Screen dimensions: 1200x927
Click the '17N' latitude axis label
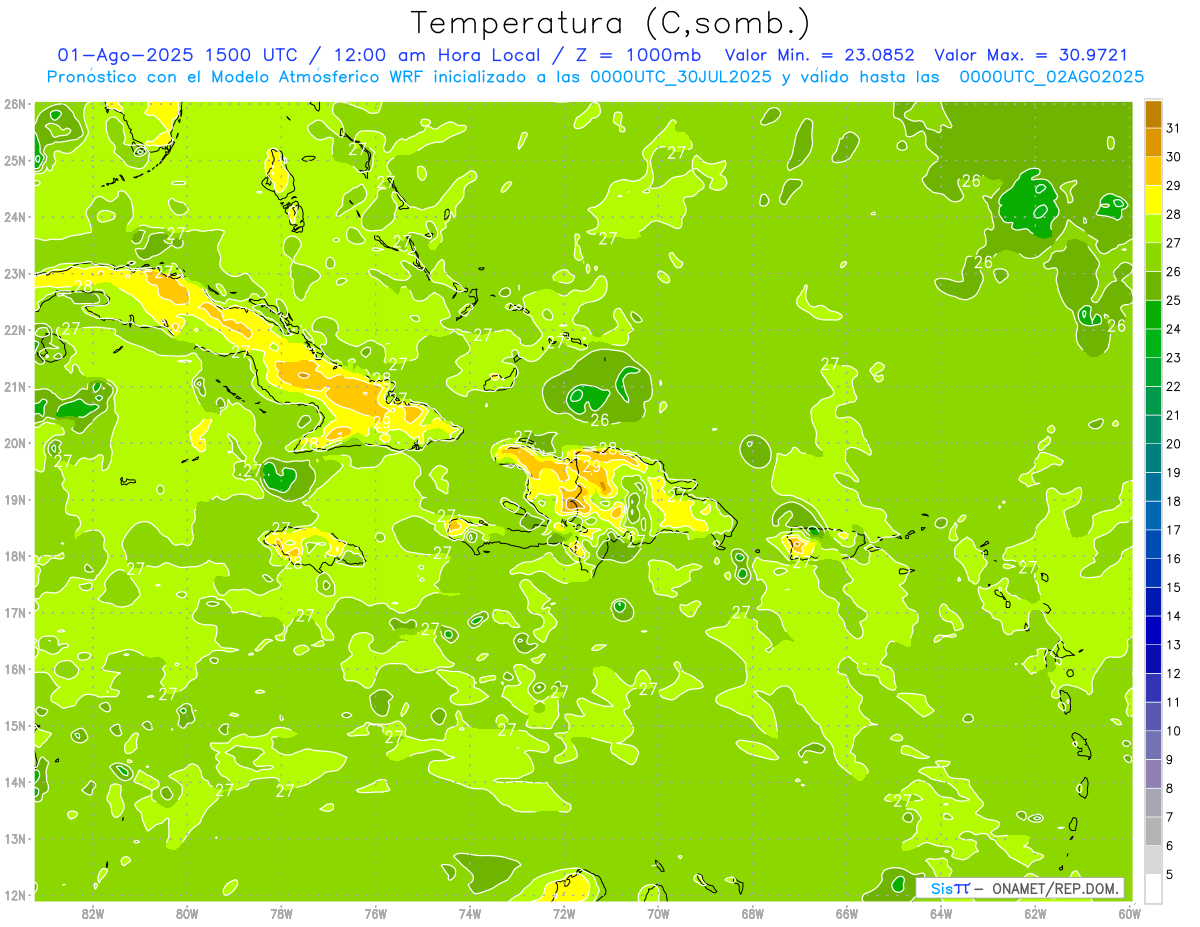pyautogui.click(x=15, y=613)
